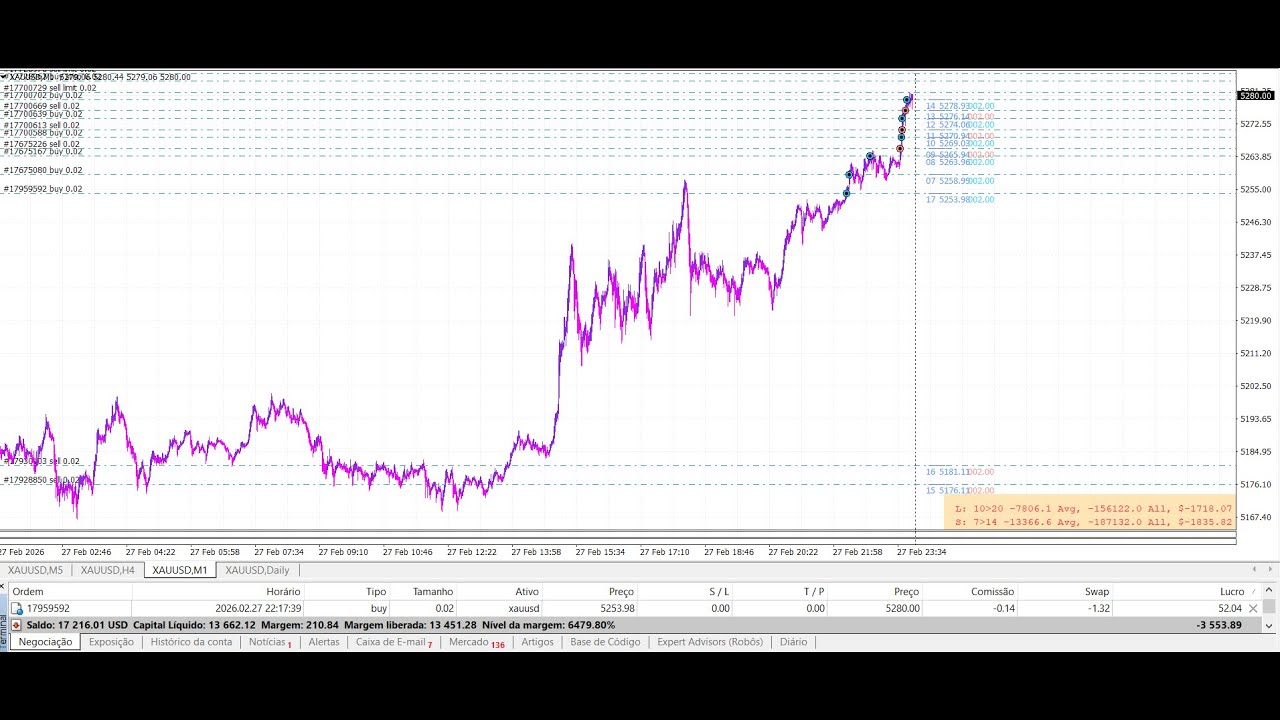
Task: Click the total loss -3 553.89 value
Action: coord(1219,625)
